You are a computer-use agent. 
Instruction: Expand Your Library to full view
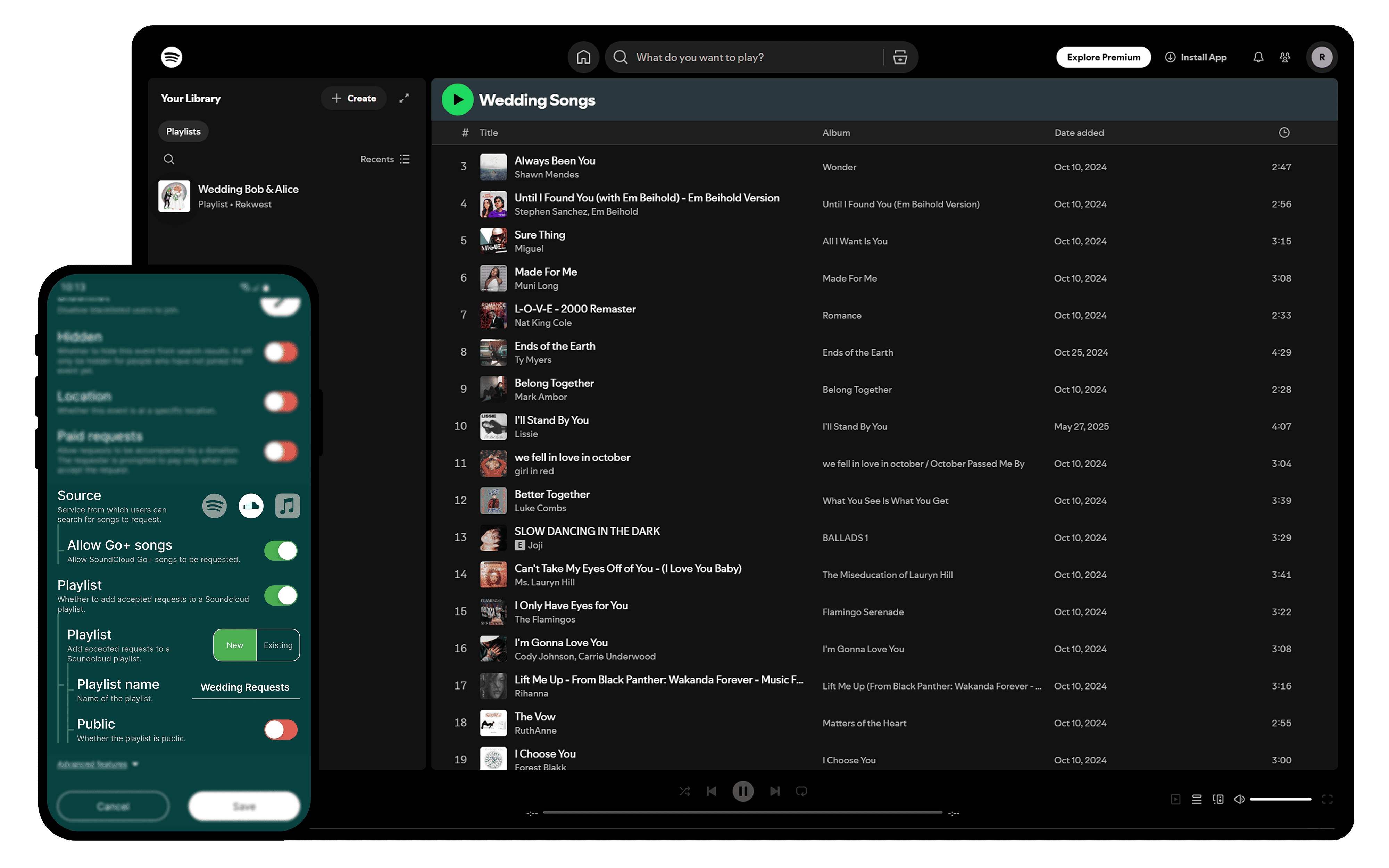[x=405, y=98]
